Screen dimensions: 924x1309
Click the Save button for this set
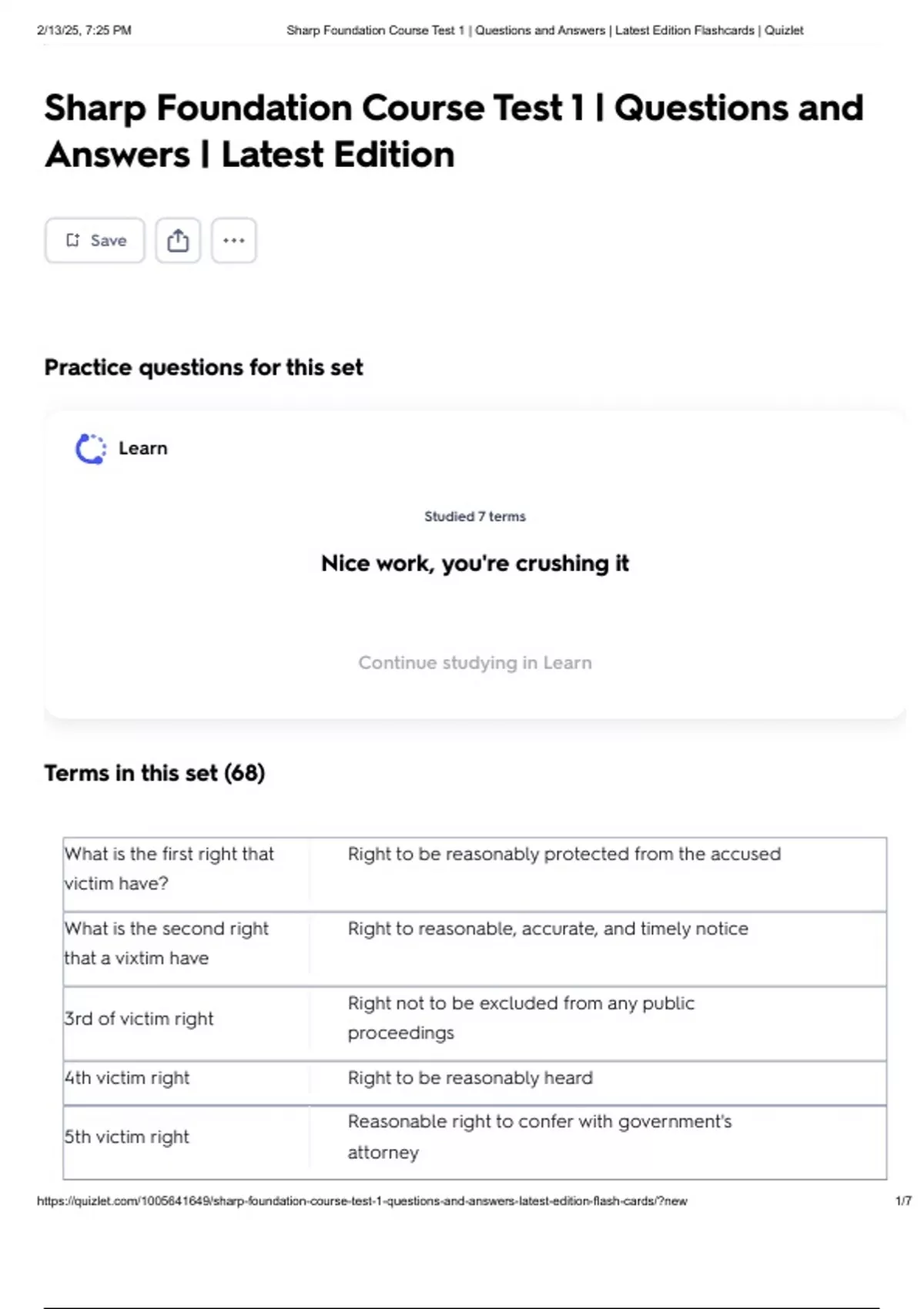pyautogui.click(x=95, y=240)
